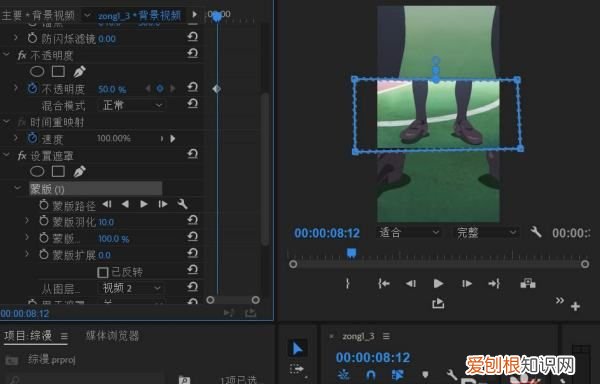Track 蒙版路径 backward one frame

107,204
